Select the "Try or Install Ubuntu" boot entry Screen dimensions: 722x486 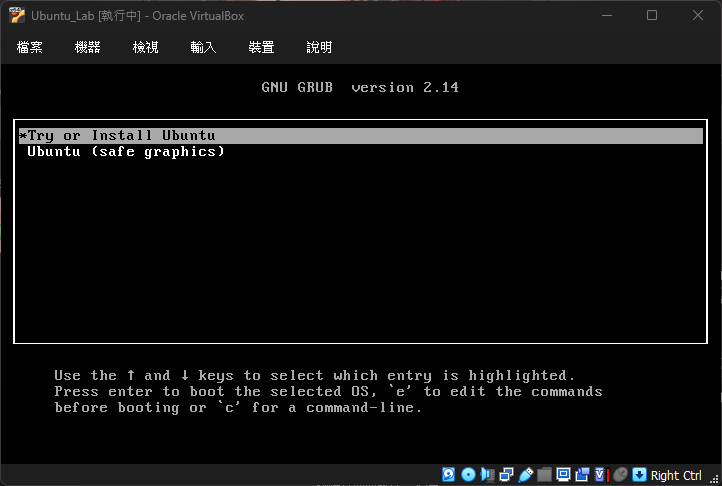(361, 136)
